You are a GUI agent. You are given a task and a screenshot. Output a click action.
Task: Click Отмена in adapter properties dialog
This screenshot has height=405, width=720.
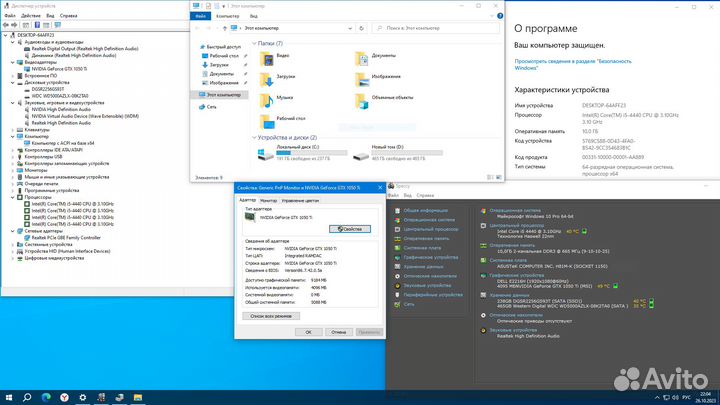click(339, 332)
